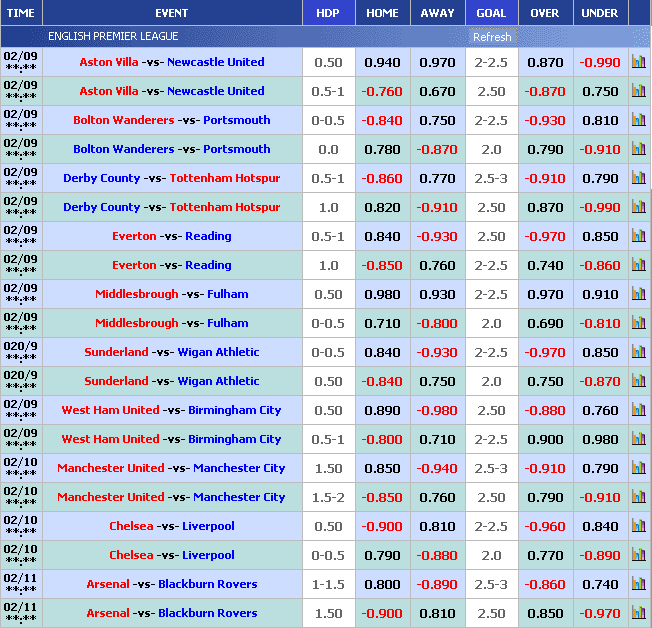Click English Premier League header label
The width and height of the screenshot is (652, 628).
pos(113,37)
